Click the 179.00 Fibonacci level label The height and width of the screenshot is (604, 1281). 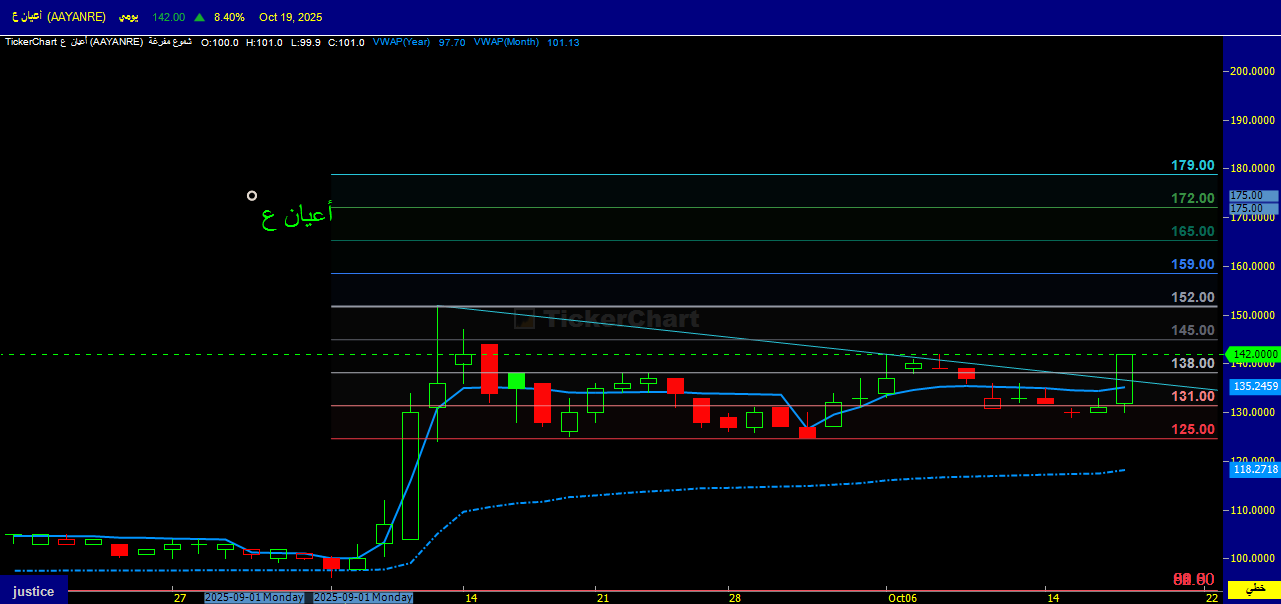click(x=1193, y=166)
